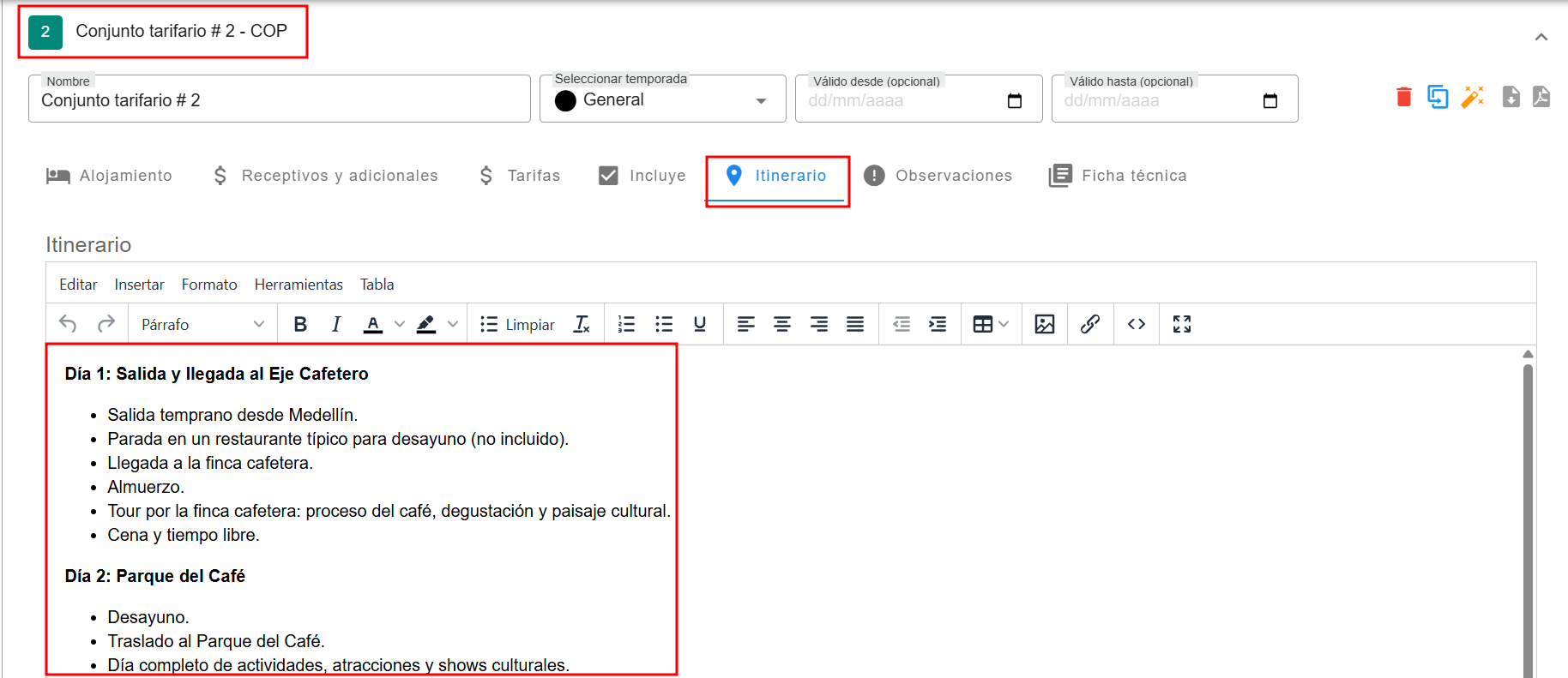The image size is (1568, 678).
Task: Click the Limpiar button in toolbar
Action: coord(518,324)
